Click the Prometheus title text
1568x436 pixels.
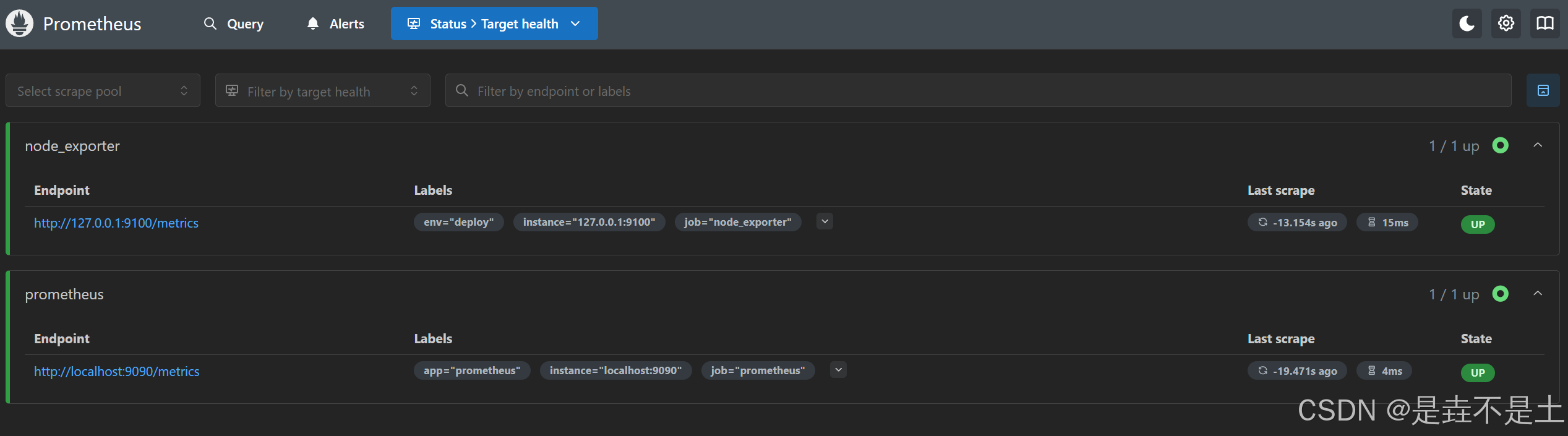coord(92,24)
